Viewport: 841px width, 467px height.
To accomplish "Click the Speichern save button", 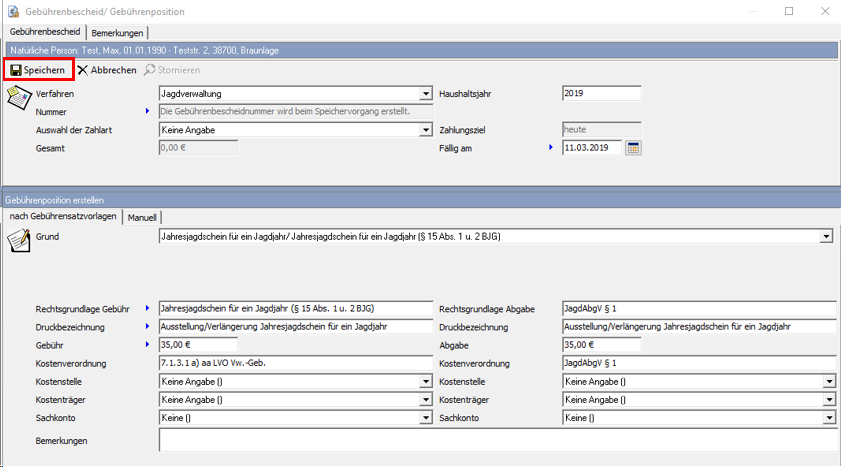I will [38, 70].
